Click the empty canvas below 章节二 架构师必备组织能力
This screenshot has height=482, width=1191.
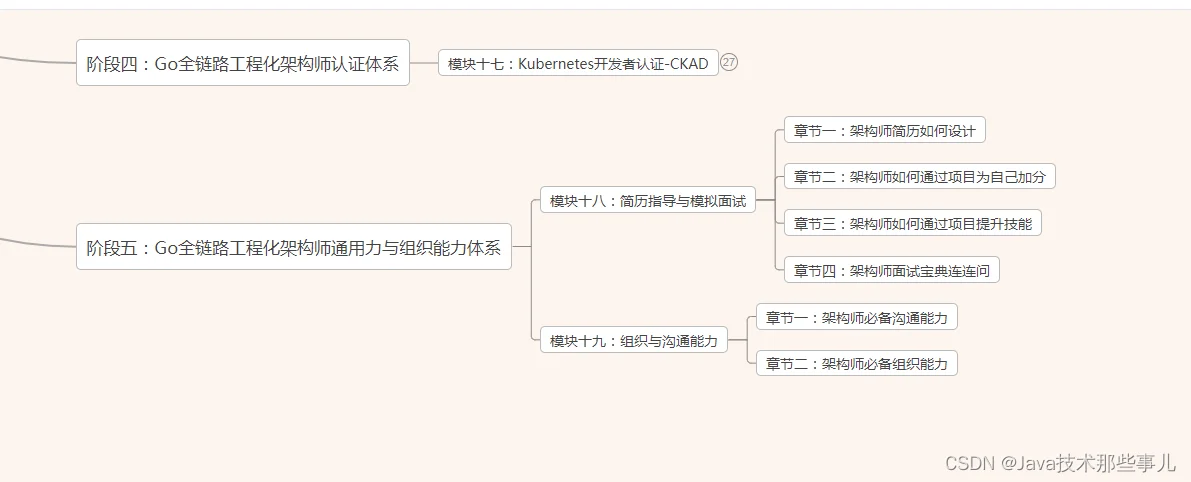(x=857, y=425)
